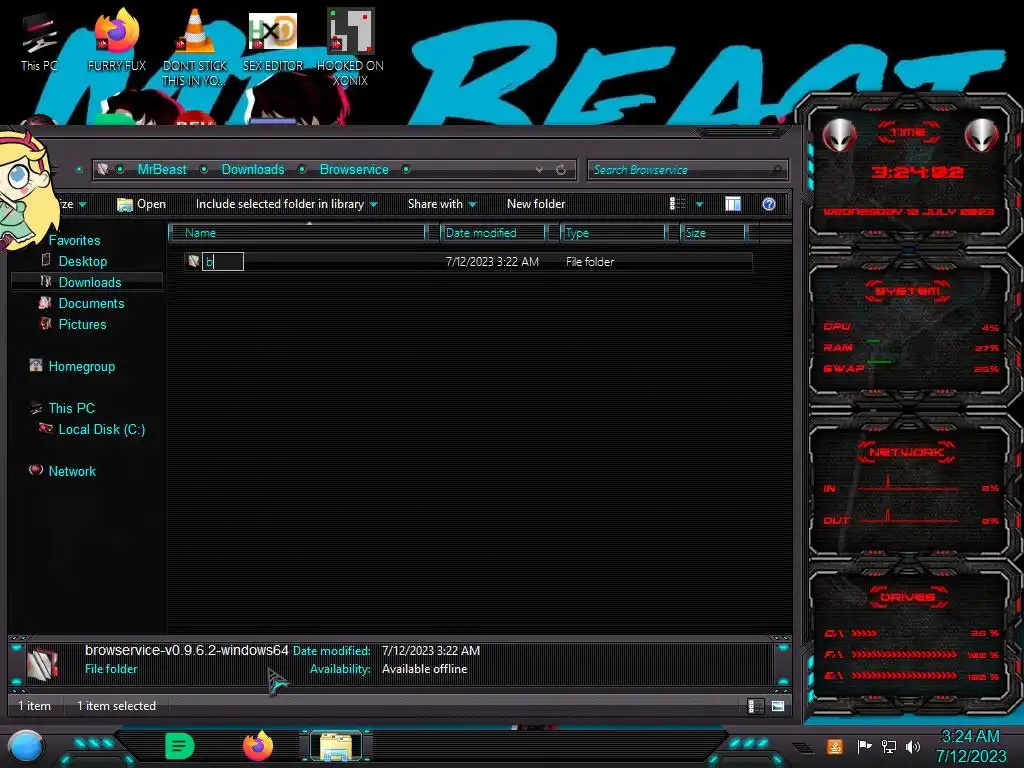Sort by the Type column header
This screenshot has width=1024, height=768.
pyautogui.click(x=613, y=232)
